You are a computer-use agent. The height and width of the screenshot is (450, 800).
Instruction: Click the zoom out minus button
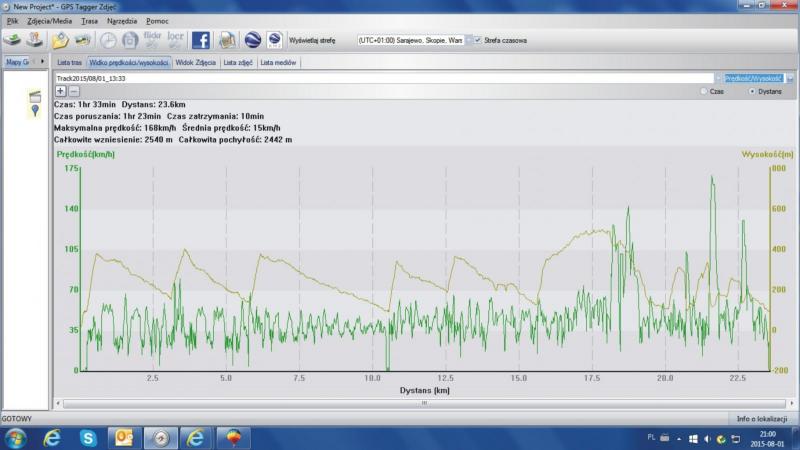coord(73,91)
